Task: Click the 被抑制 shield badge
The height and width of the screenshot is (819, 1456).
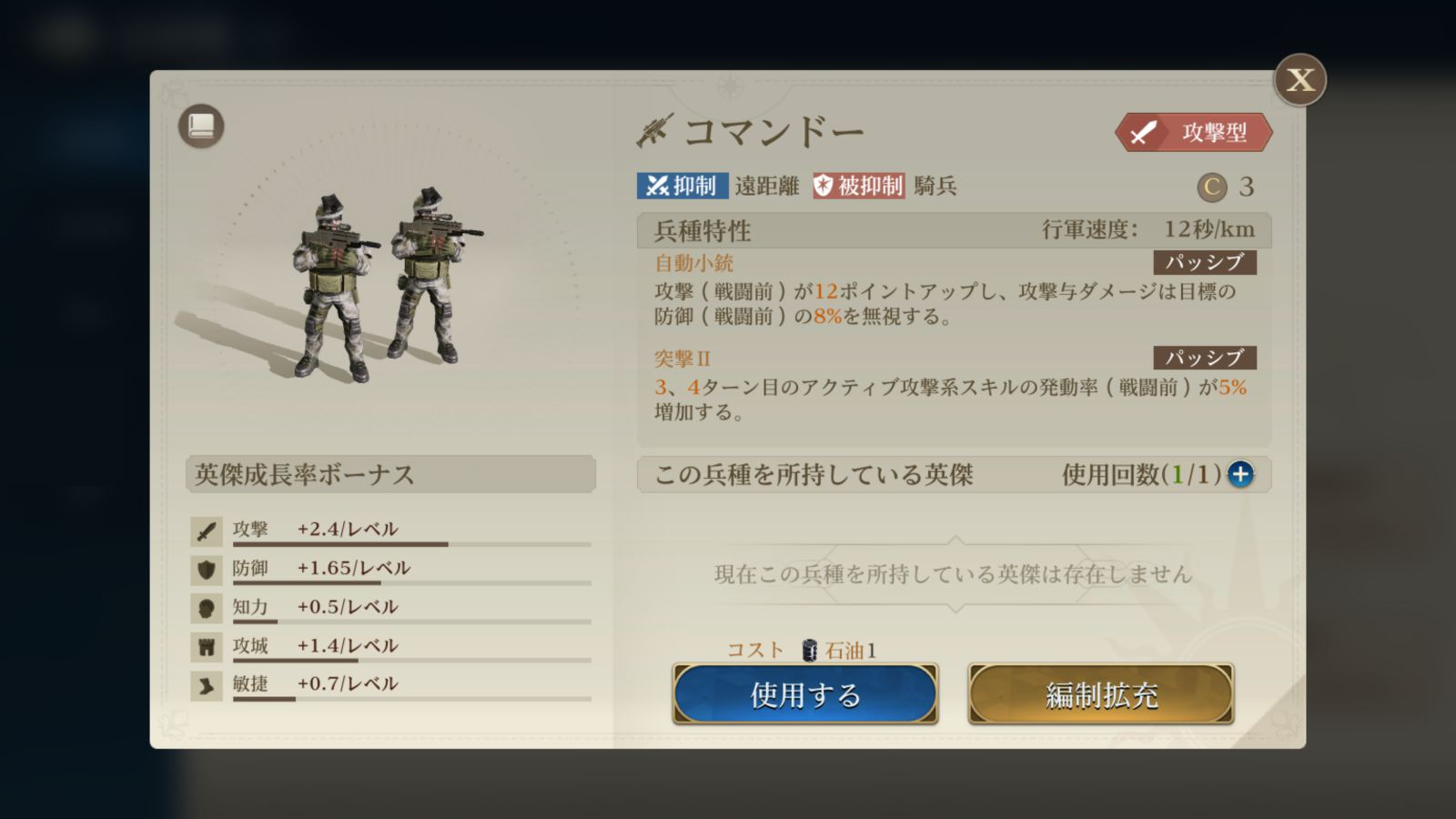Action: (859, 186)
